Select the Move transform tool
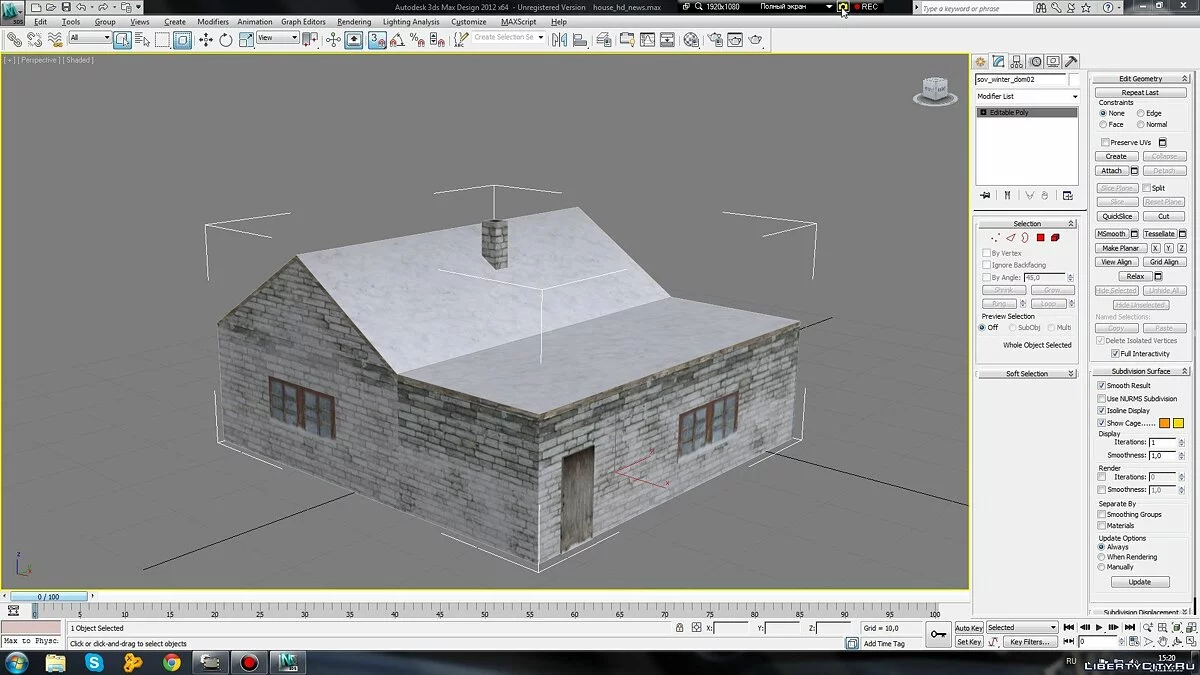This screenshot has width=1200, height=675. [x=206, y=40]
